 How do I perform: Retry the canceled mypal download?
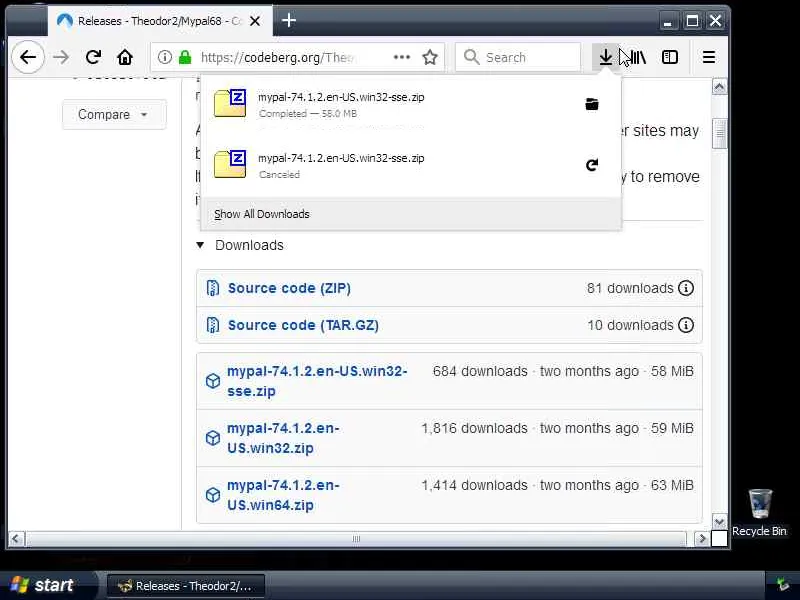(x=592, y=165)
